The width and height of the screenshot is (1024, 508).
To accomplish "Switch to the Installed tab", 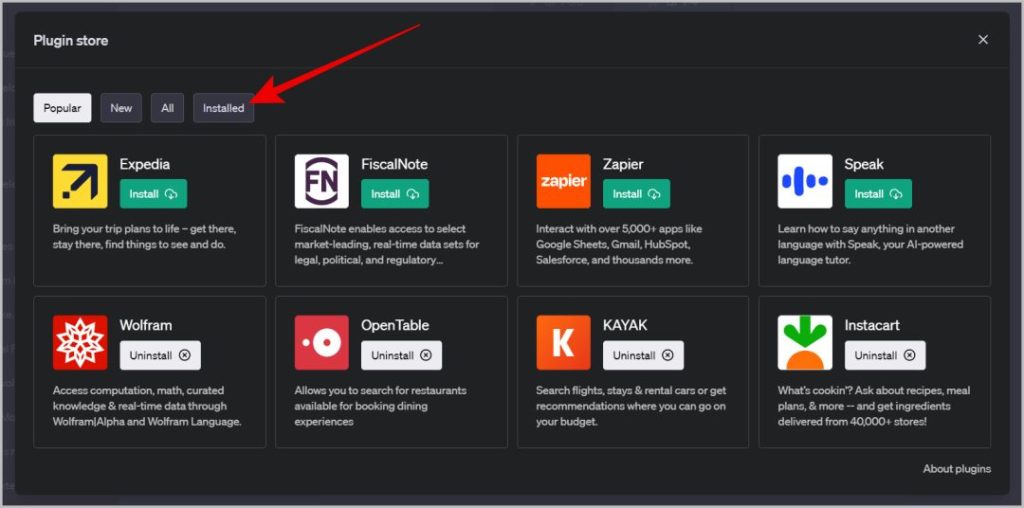I will [223, 108].
